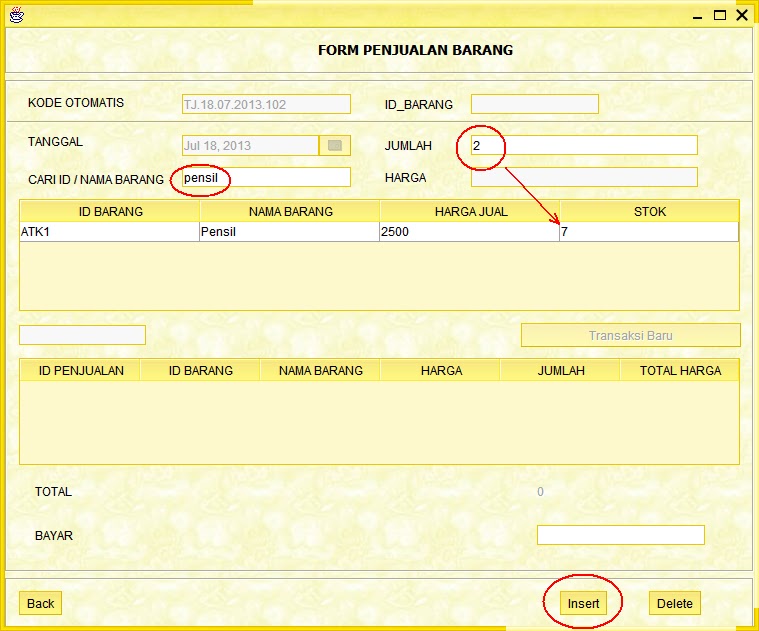This screenshot has height=631, width=759.
Task: Focus the BAYAR payment field
Action: pyautogui.click(x=621, y=535)
